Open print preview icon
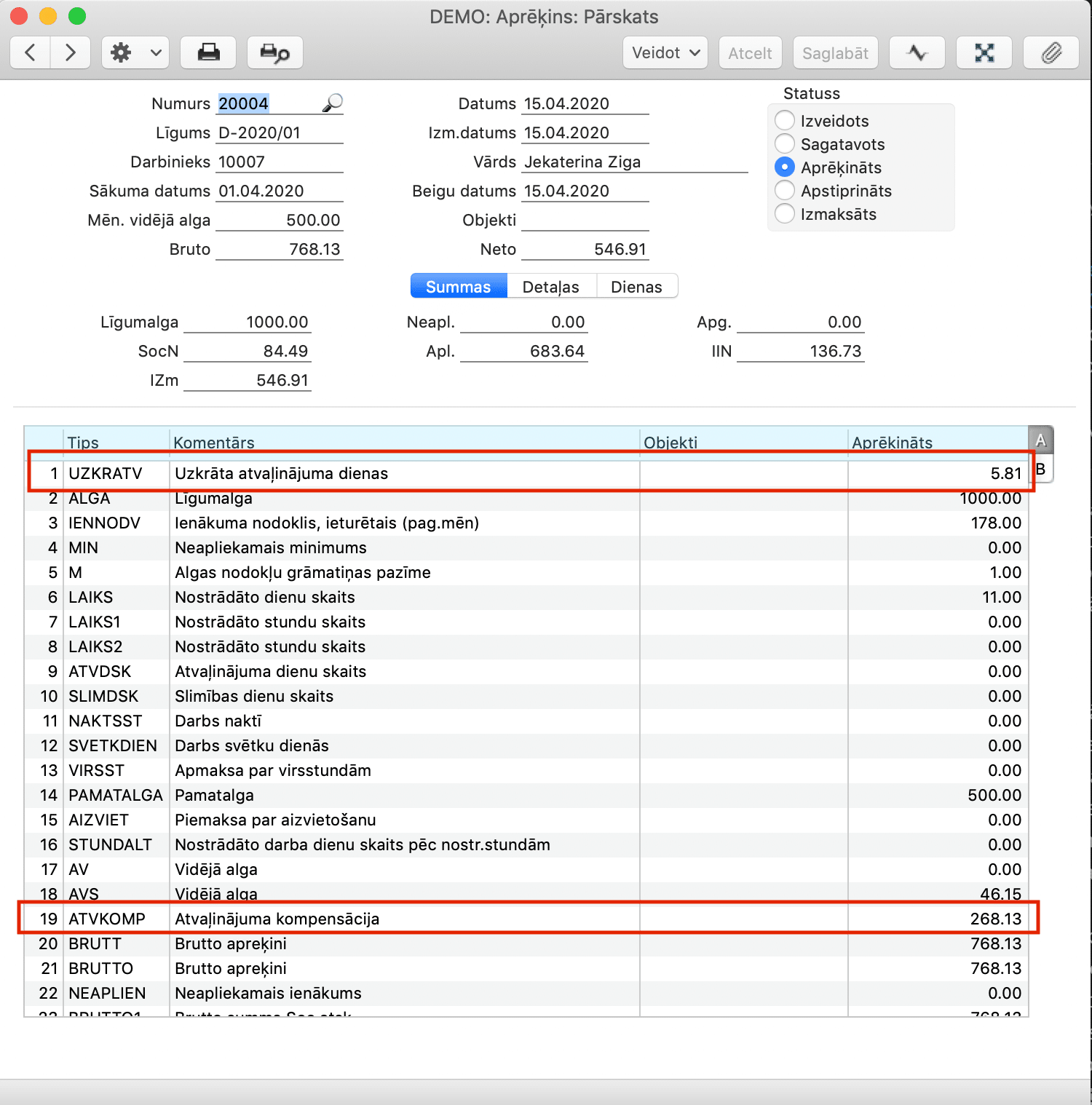Image resolution: width=1092 pixels, height=1105 pixels. (x=274, y=53)
